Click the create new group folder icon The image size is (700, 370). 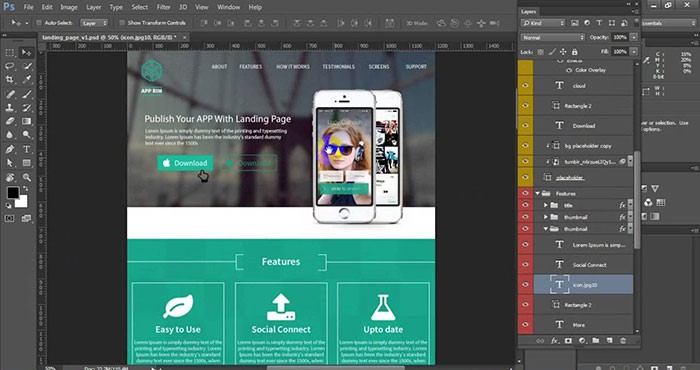tap(596, 341)
